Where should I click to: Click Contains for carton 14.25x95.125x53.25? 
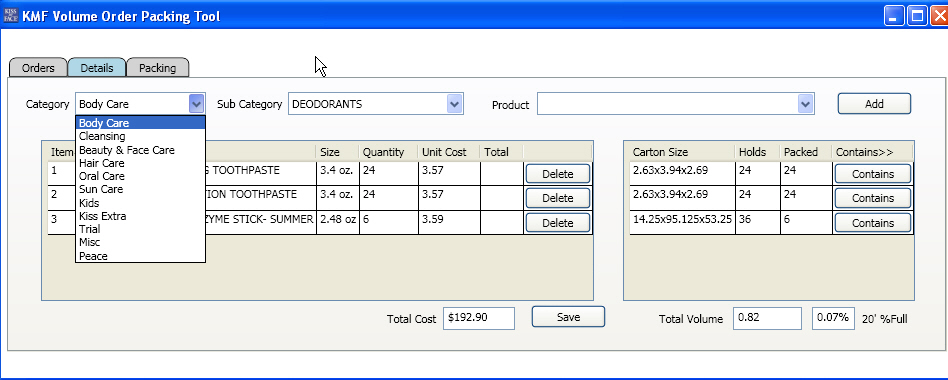(872, 223)
